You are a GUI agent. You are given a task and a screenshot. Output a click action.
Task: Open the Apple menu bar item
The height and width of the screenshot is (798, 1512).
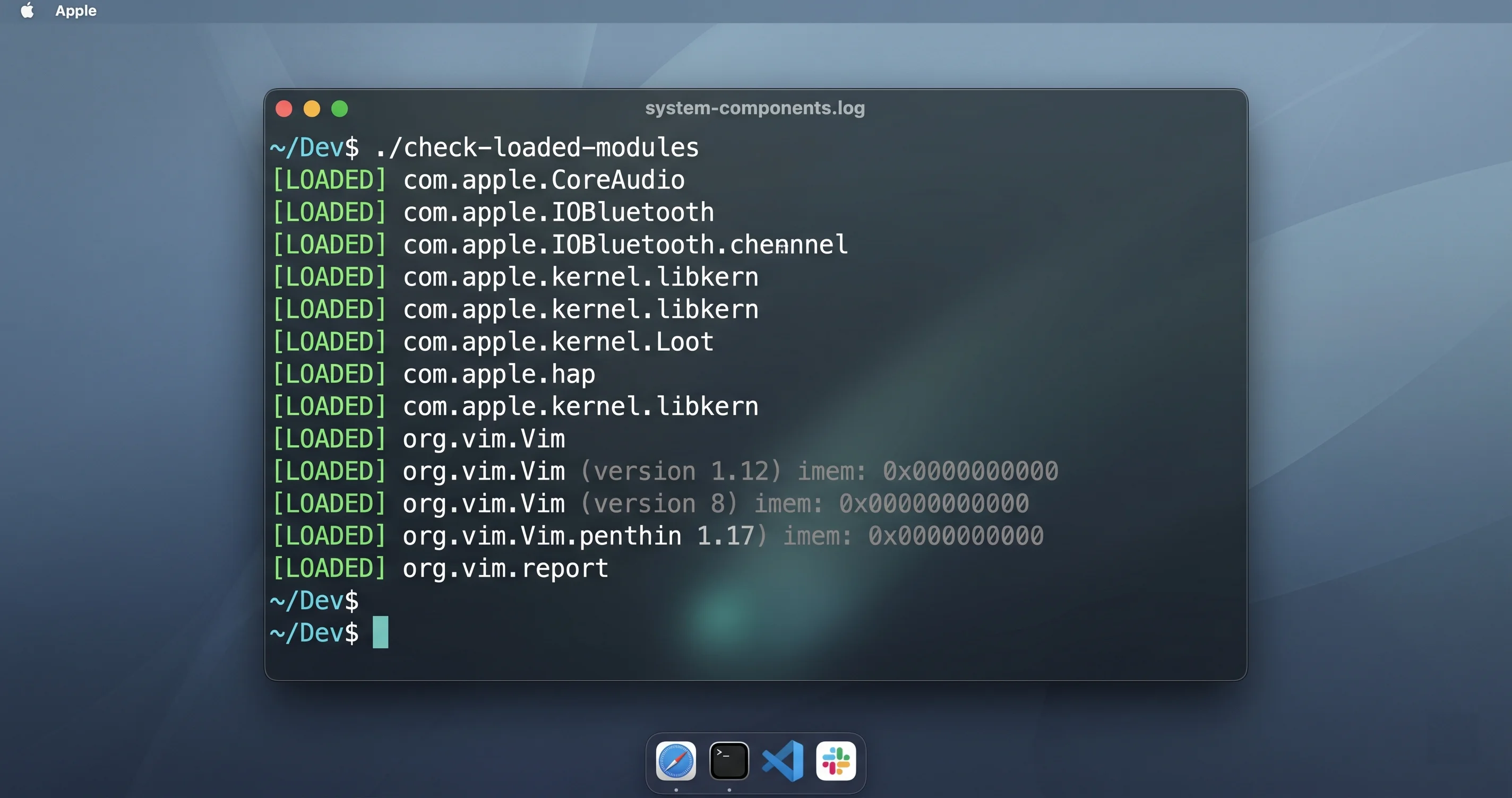click(x=76, y=11)
